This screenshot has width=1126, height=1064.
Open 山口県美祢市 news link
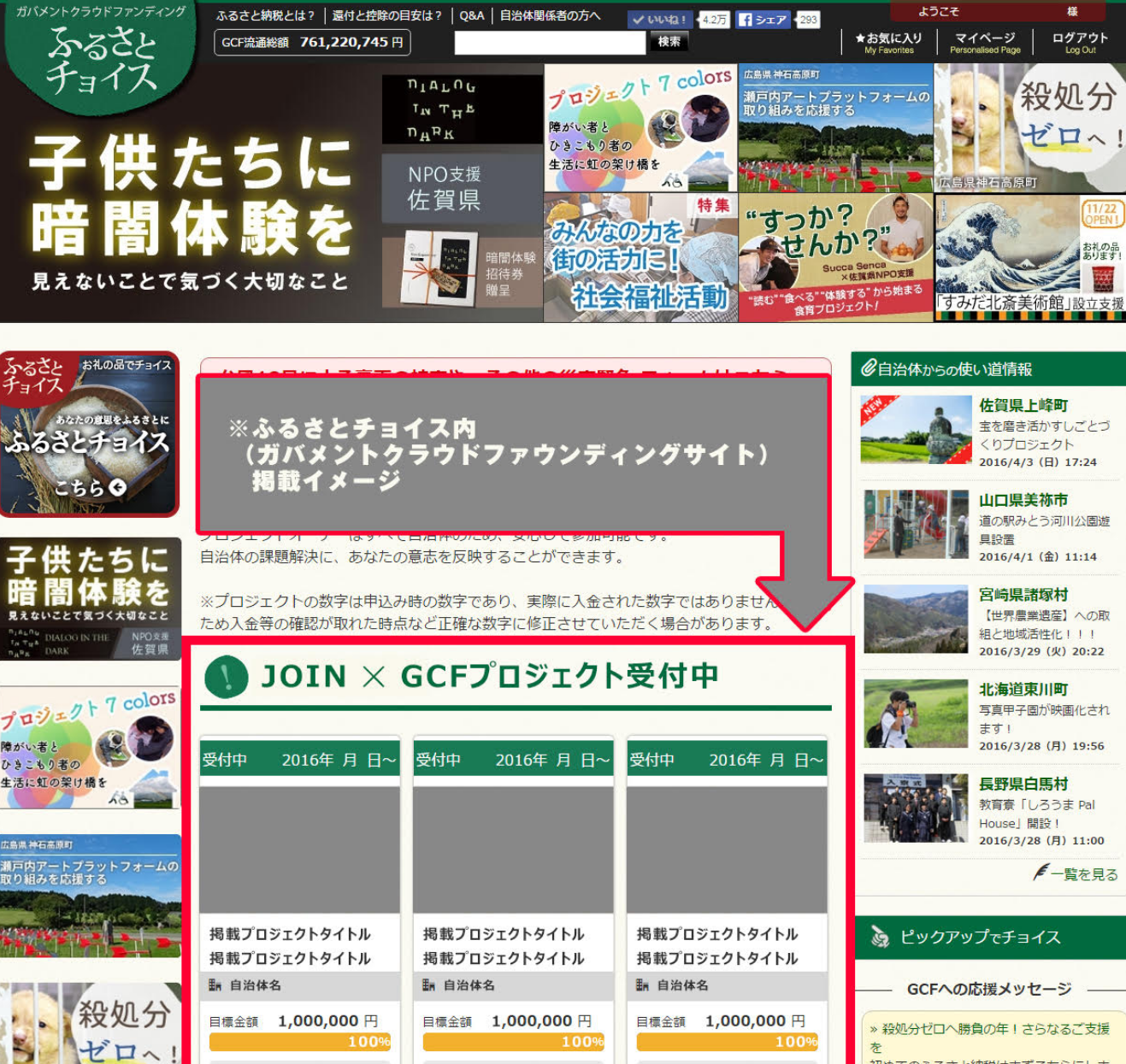coord(1023,500)
